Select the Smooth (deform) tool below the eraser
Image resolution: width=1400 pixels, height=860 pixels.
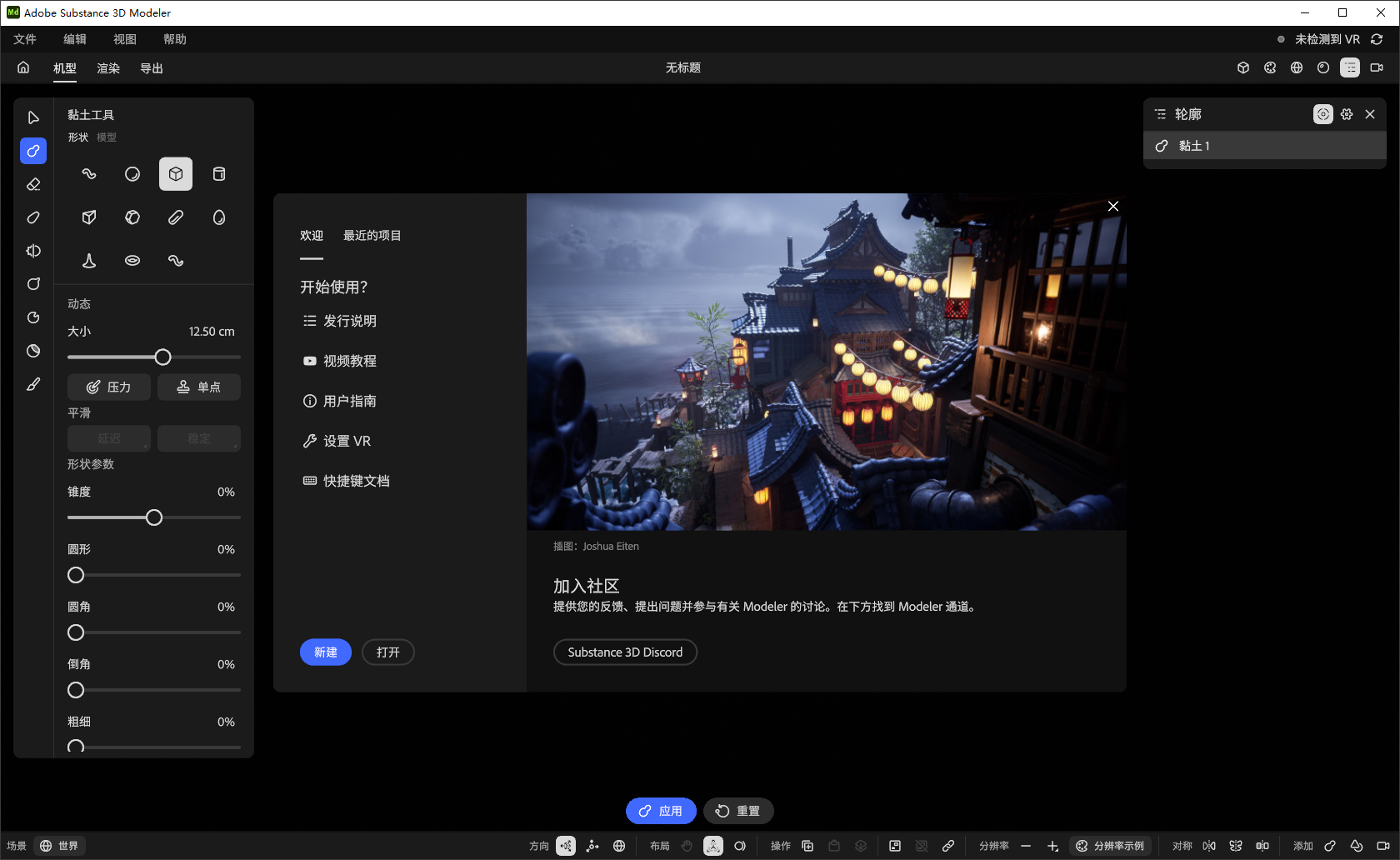(33, 217)
